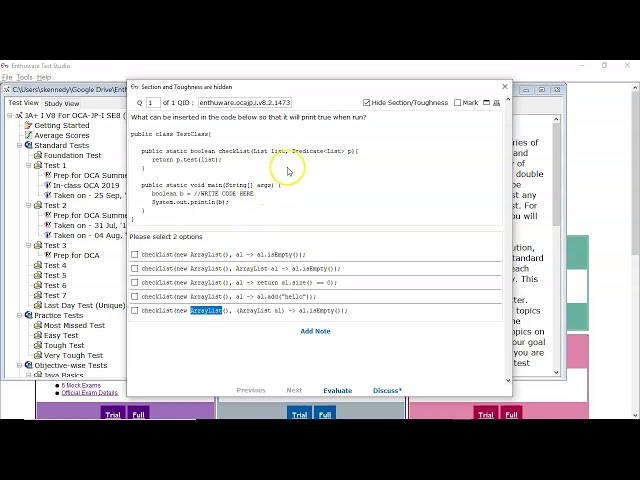This screenshot has height=480, width=640.
Task: Collapse the Test 3 tree node
Action: 29,245
